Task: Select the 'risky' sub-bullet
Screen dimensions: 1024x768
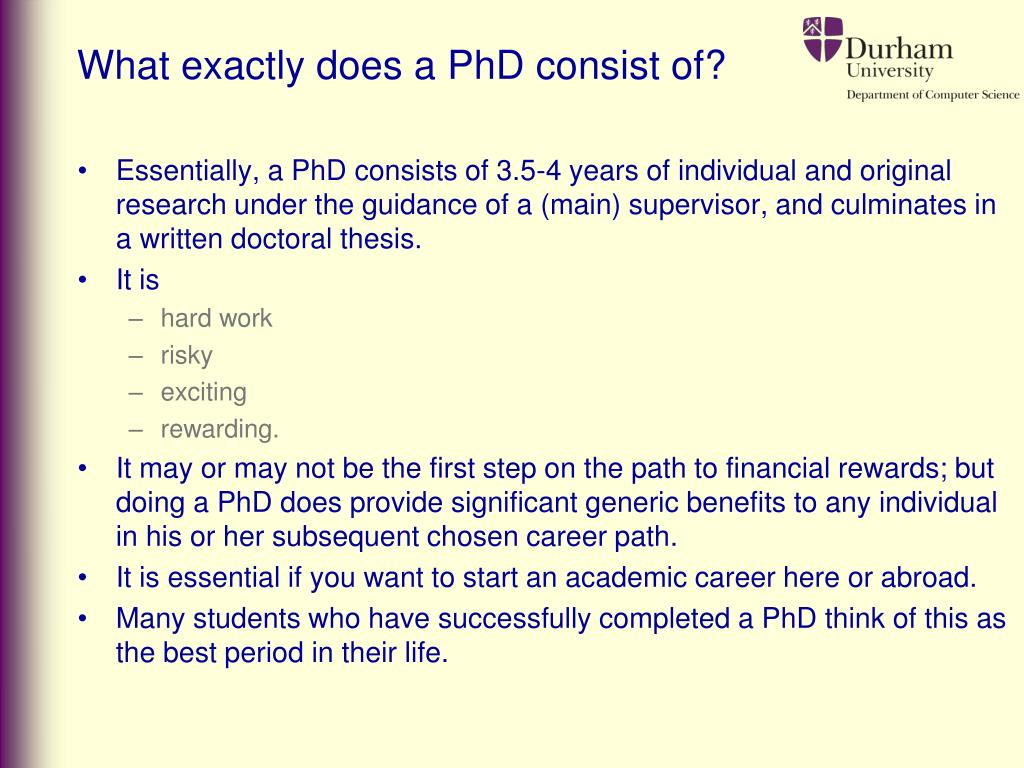Action: 186,355
